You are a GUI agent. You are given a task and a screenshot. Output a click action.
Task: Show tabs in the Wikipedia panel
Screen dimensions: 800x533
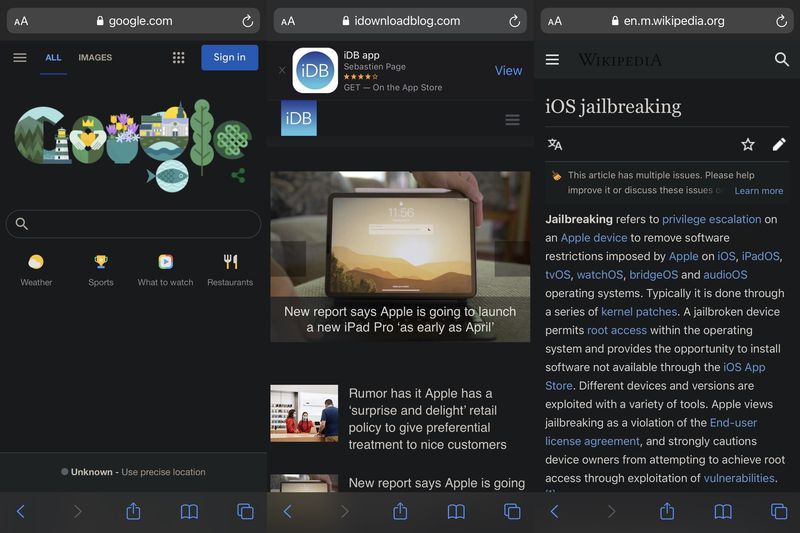pos(779,511)
